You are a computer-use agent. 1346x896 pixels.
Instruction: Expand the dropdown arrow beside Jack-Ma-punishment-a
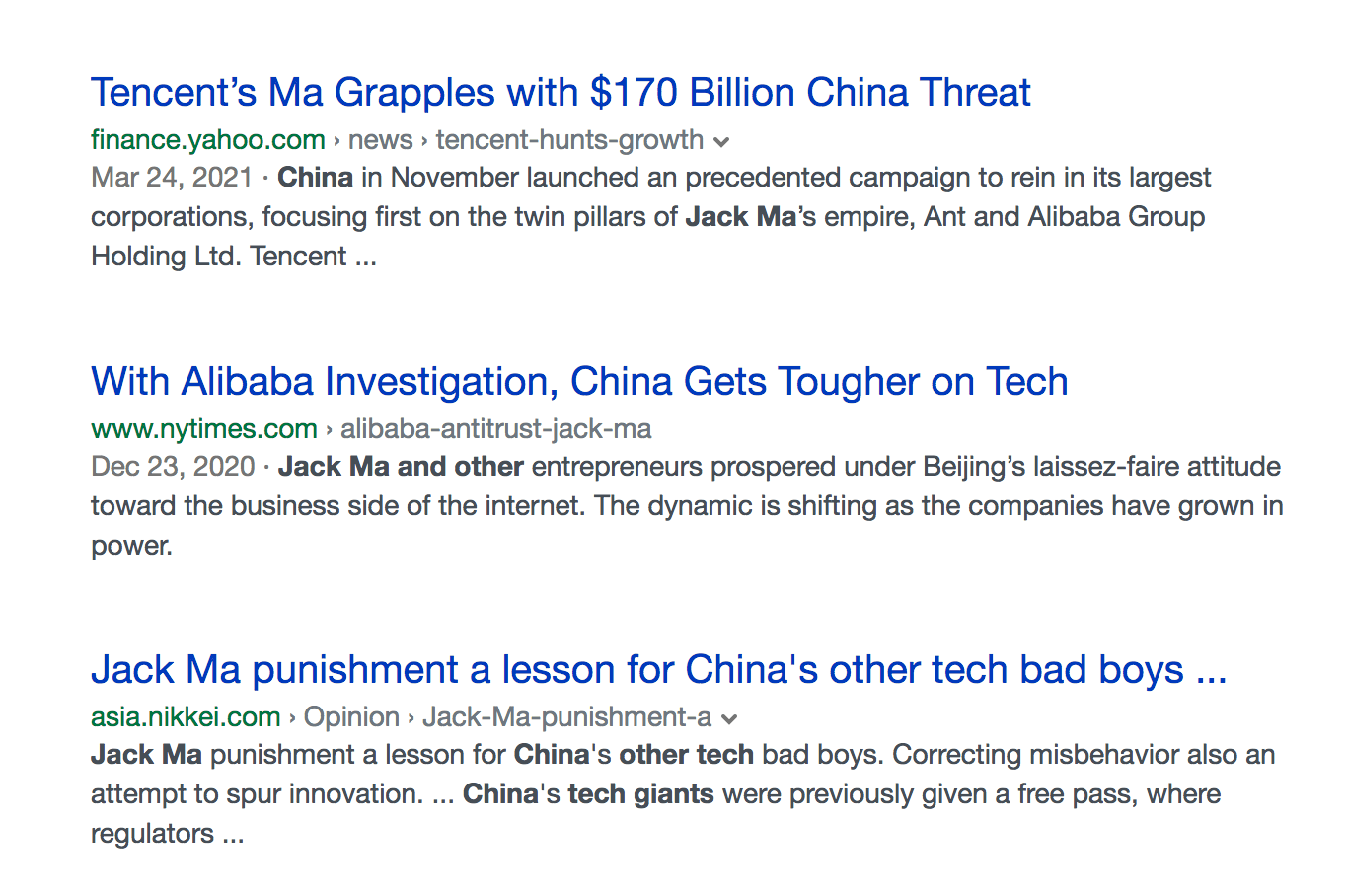pos(729,719)
